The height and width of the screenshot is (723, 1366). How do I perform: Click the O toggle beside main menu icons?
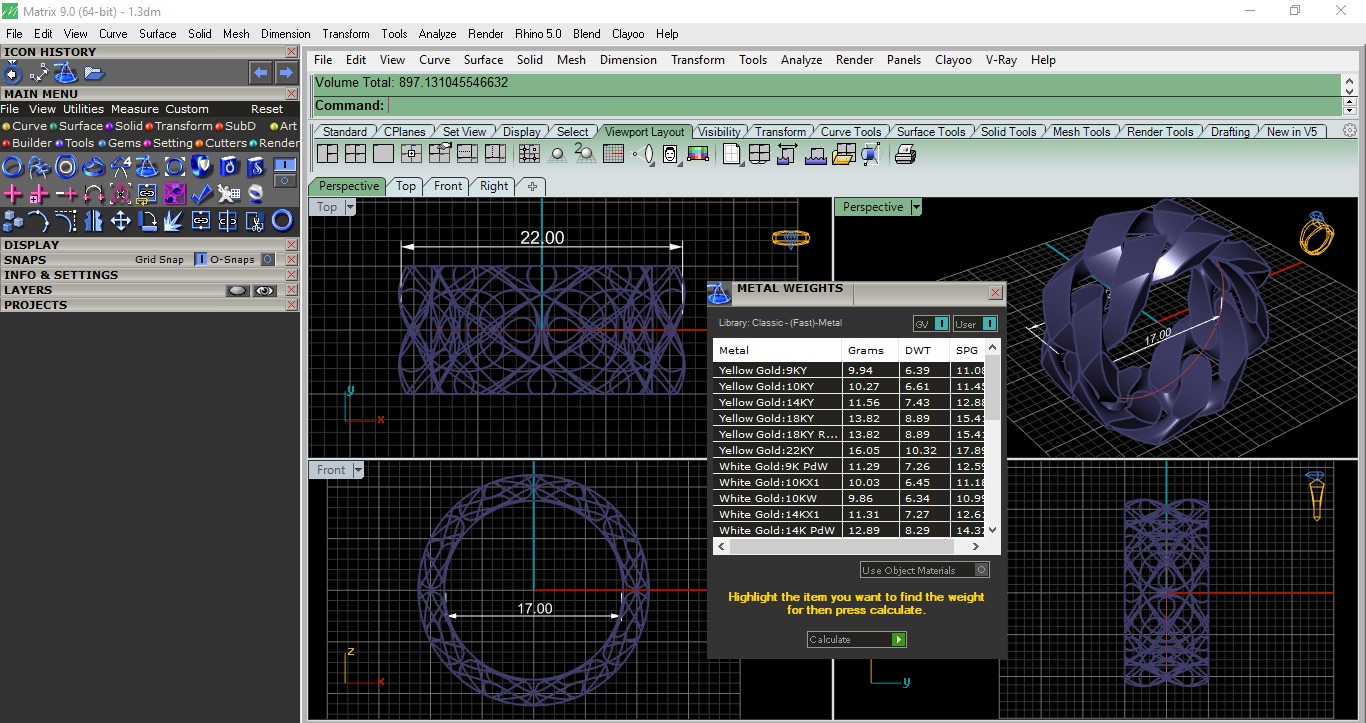(285, 181)
